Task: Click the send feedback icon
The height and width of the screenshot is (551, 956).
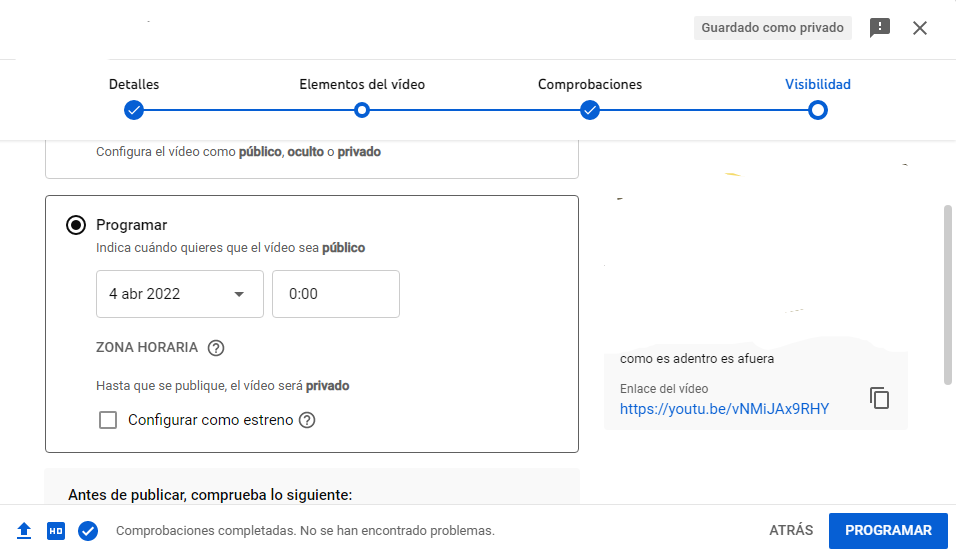Action: pyautogui.click(x=880, y=28)
